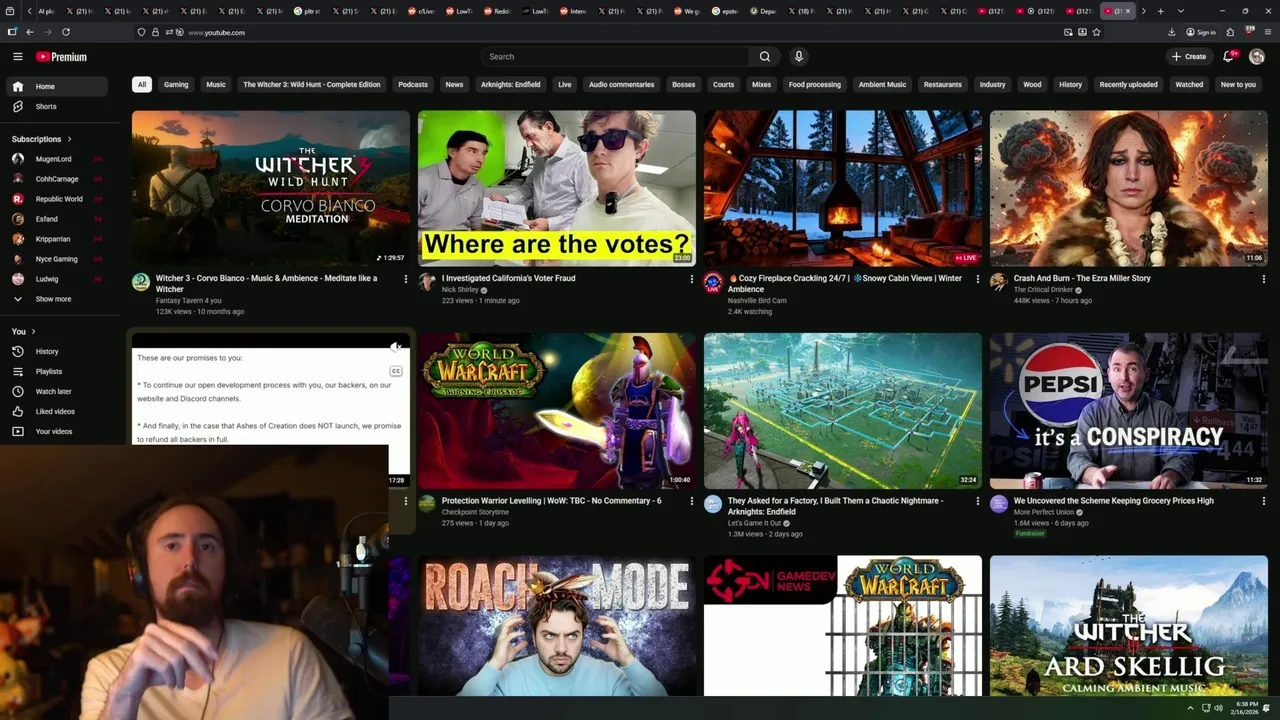The image size is (1280, 720).
Task: Filter by the New to you chip
Action: click(1238, 84)
